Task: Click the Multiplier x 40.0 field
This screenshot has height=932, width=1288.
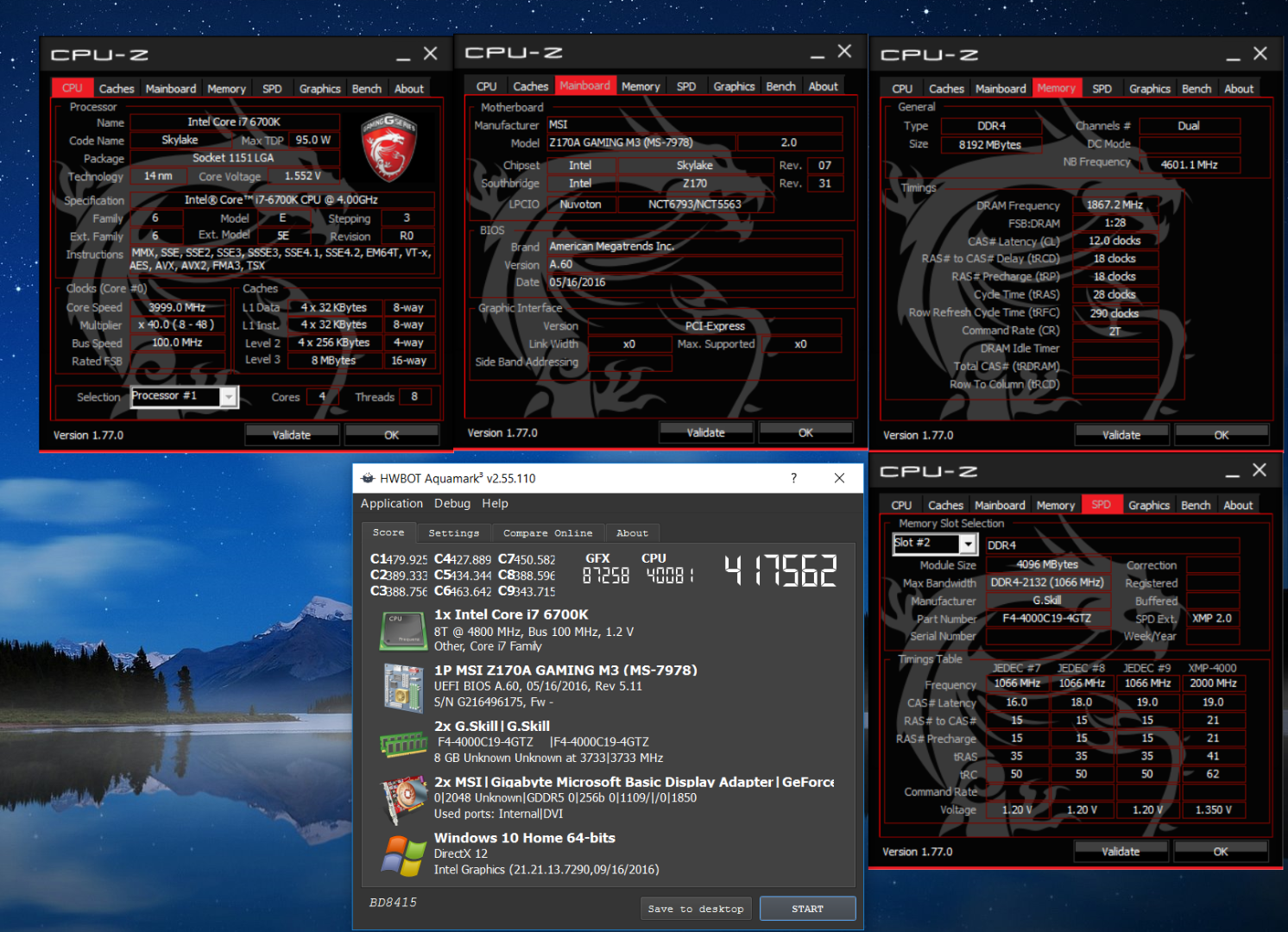Action: (x=176, y=324)
